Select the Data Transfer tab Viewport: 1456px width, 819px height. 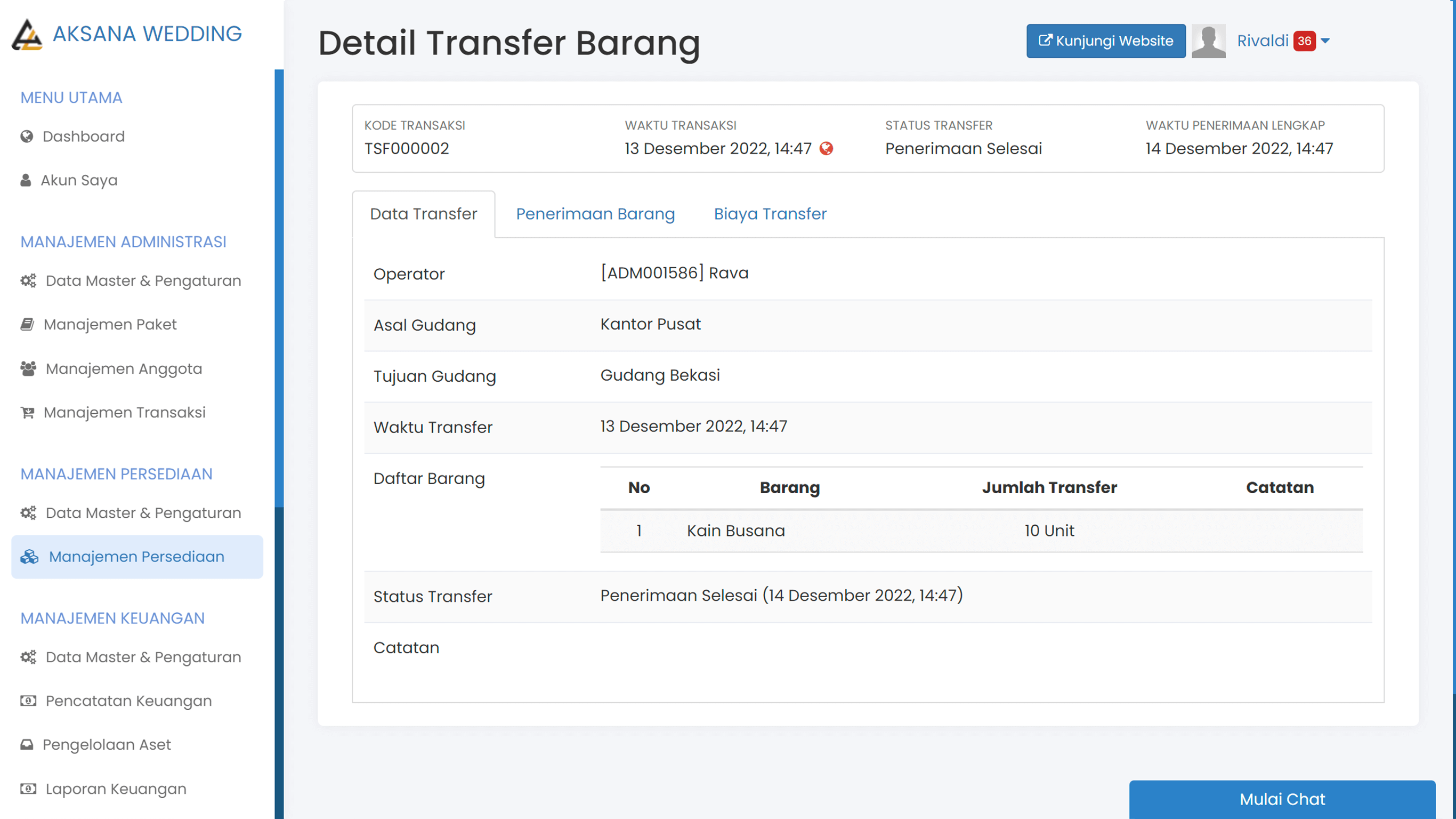point(423,214)
